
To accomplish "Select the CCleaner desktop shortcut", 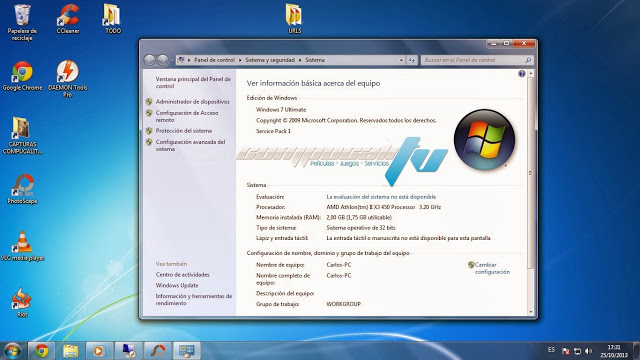I will tap(68, 19).
